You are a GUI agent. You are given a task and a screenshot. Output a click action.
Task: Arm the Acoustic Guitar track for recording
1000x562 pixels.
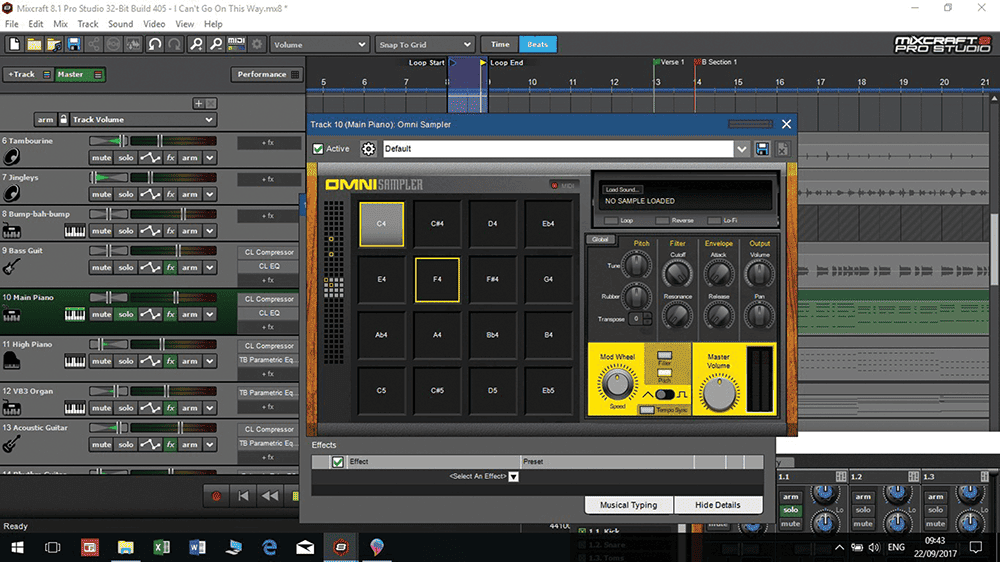point(189,445)
